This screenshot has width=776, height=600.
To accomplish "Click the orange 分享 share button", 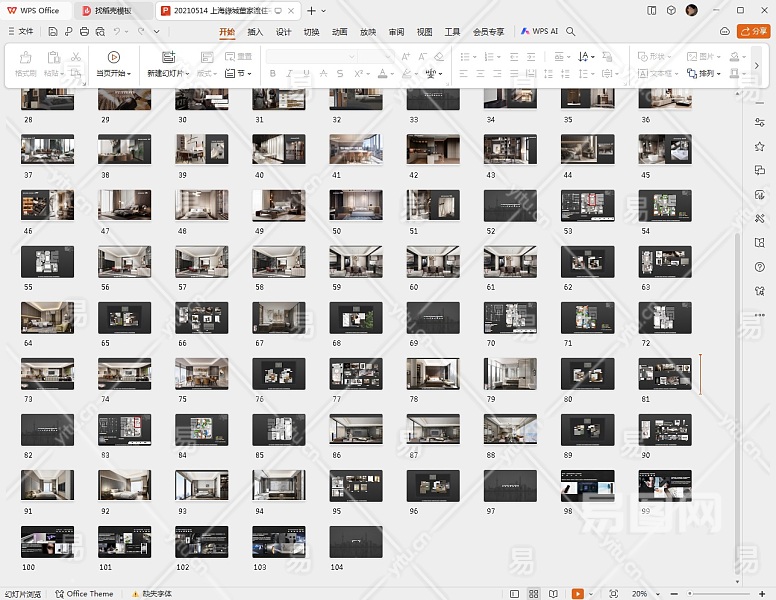I will point(753,32).
